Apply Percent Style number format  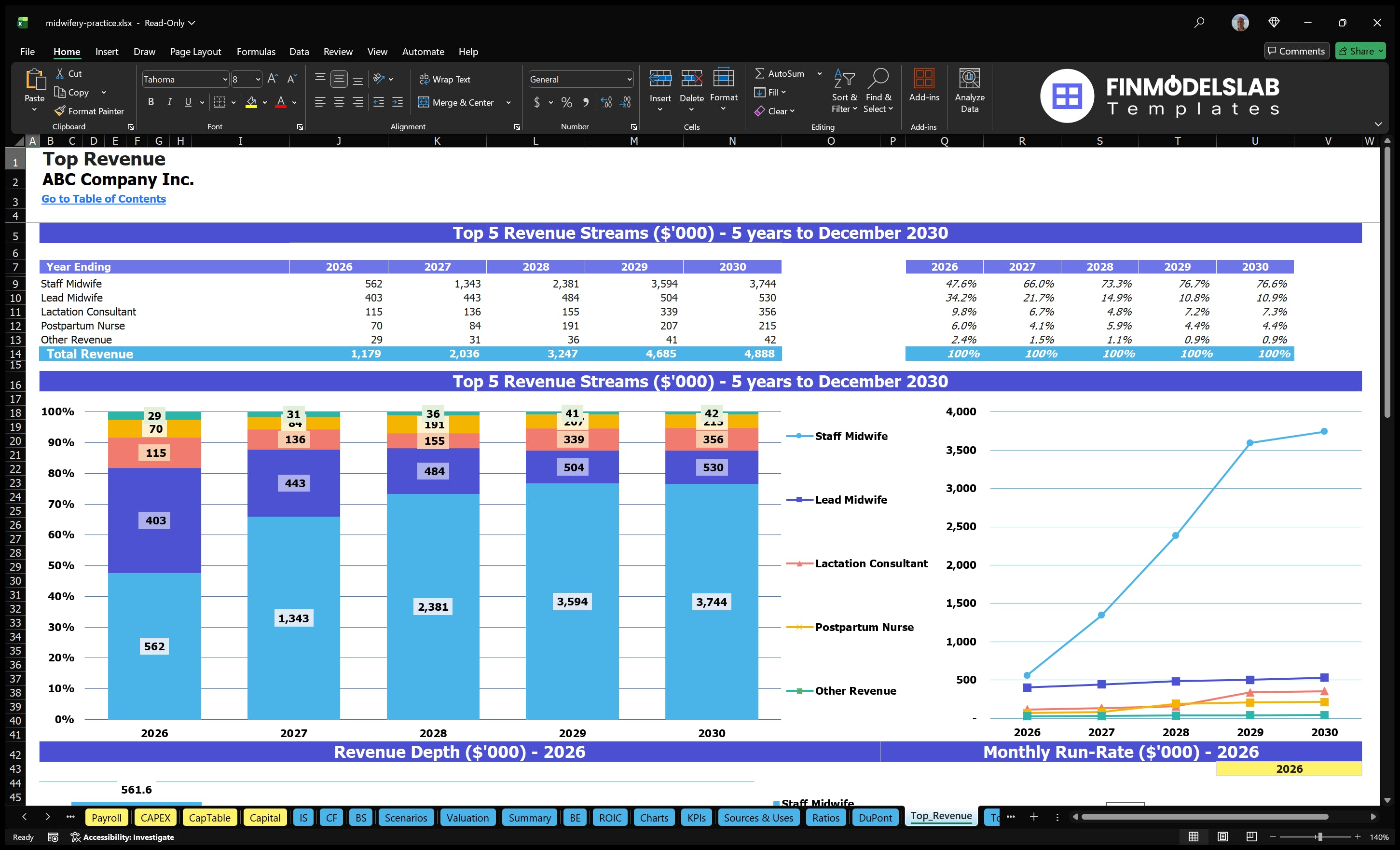click(x=566, y=102)
